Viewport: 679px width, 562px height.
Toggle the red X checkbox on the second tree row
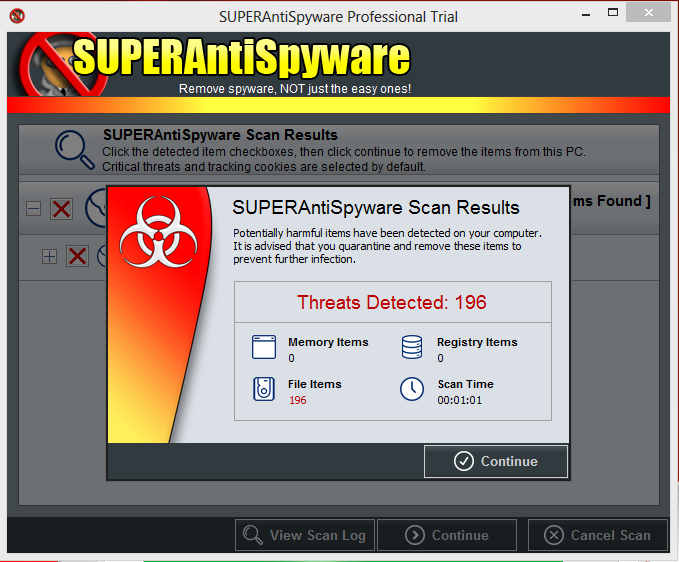coord(78,256)
